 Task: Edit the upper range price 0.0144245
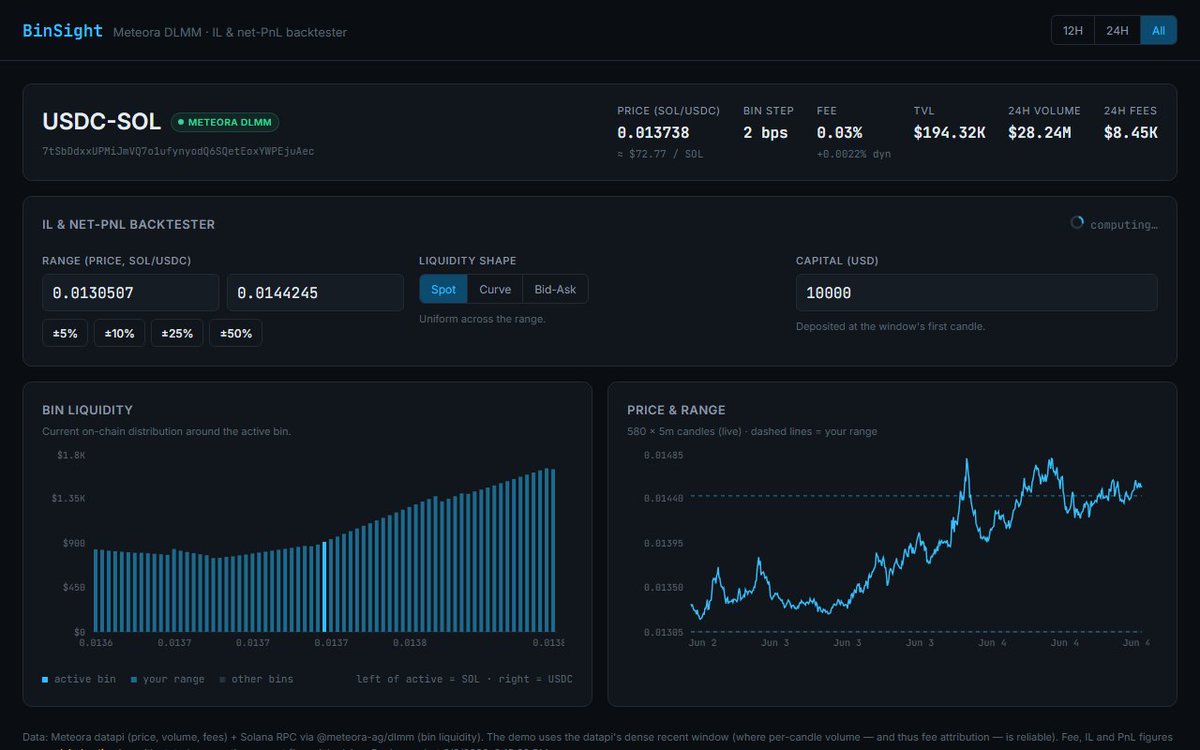coord(315,293)
